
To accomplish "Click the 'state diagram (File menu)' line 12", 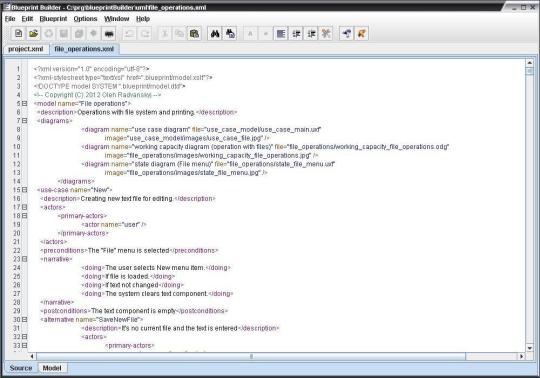I will 208,164.
